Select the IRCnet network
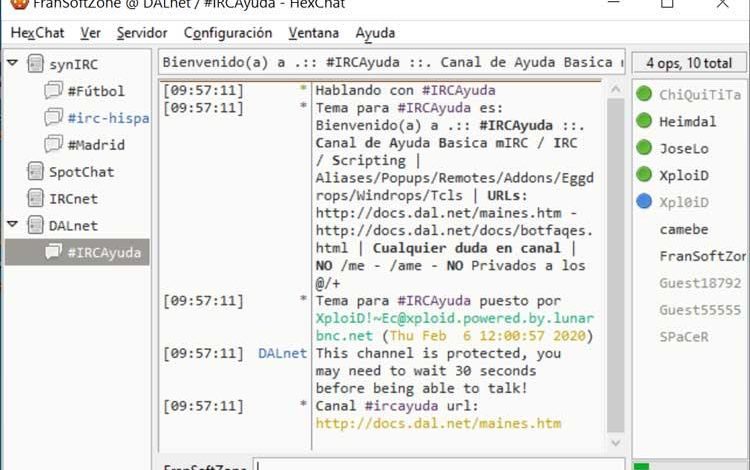750x470 pixels. [73, 199]
